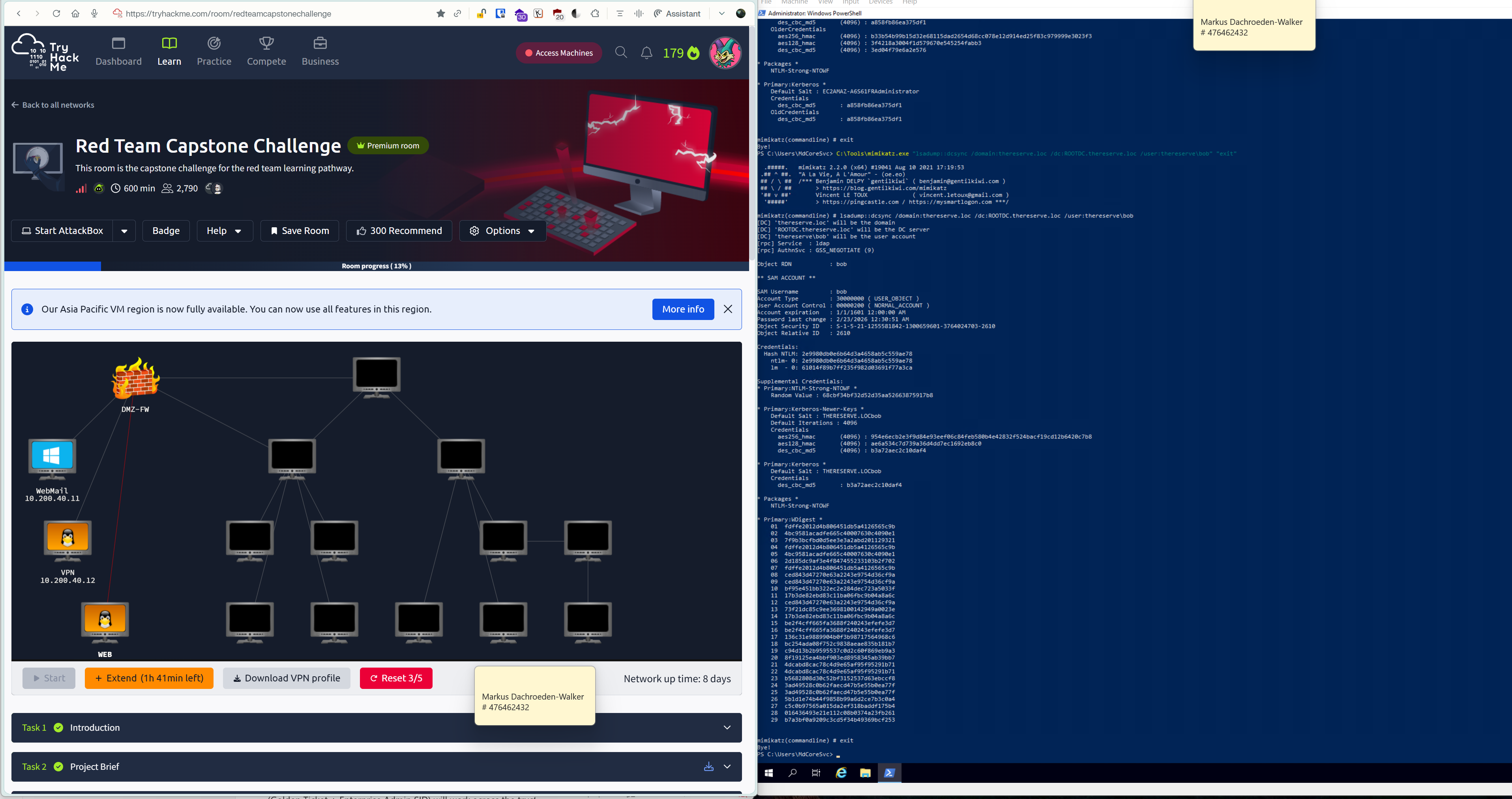Dismiss the Asia Pacific region banner
The height and width of the screenshot is (799, 1512).
coord(728,309)
